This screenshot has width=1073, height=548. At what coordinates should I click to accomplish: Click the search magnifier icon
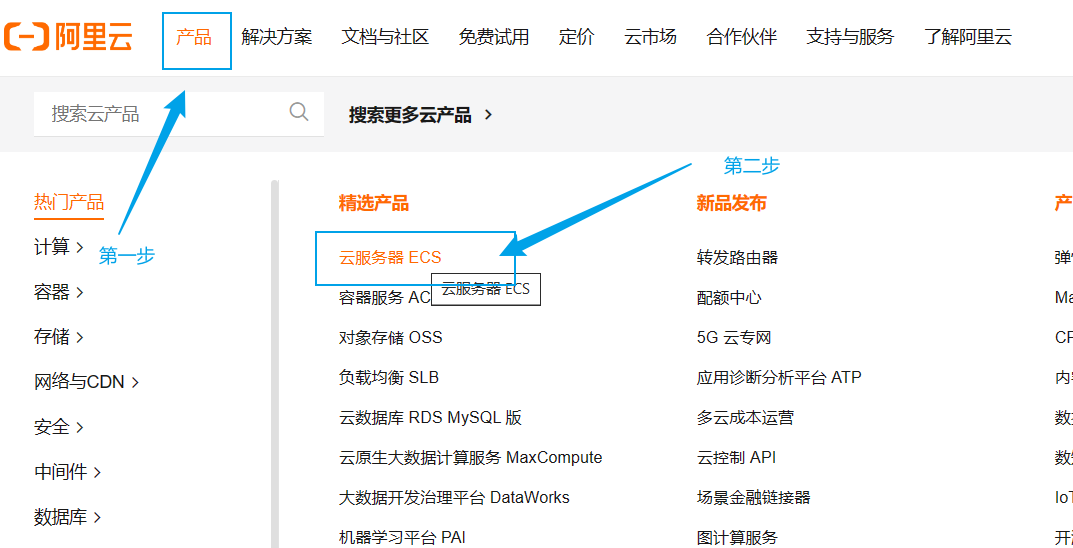coord(299,112)
